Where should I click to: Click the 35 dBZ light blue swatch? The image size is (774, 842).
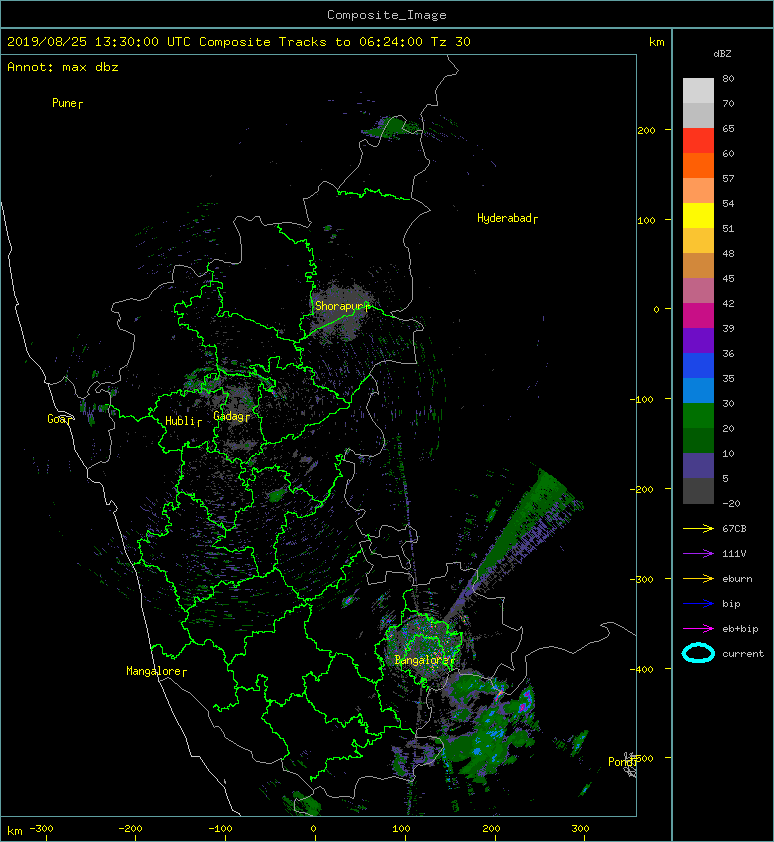698,390
